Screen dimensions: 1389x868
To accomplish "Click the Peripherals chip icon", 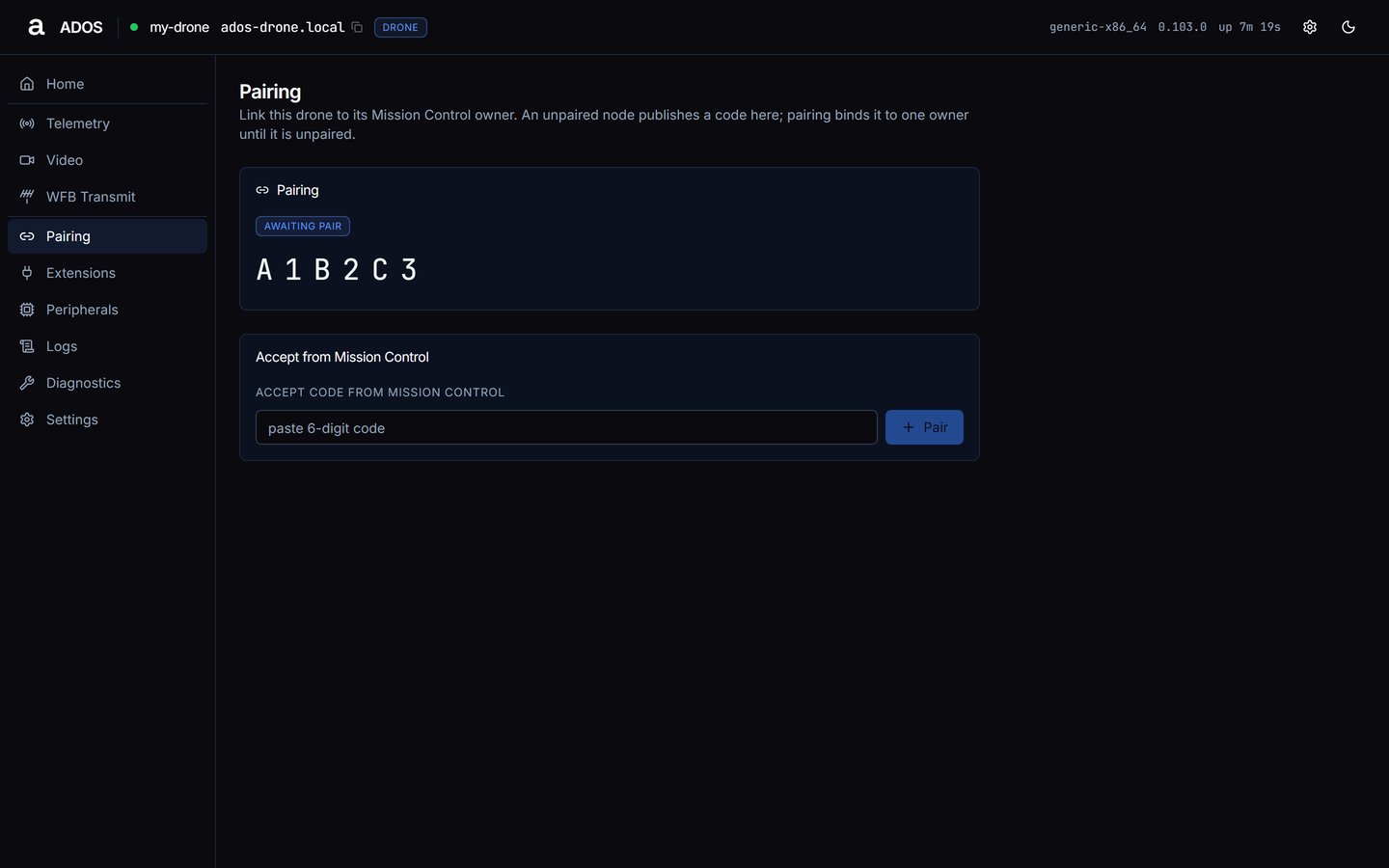I will [27, 310].
